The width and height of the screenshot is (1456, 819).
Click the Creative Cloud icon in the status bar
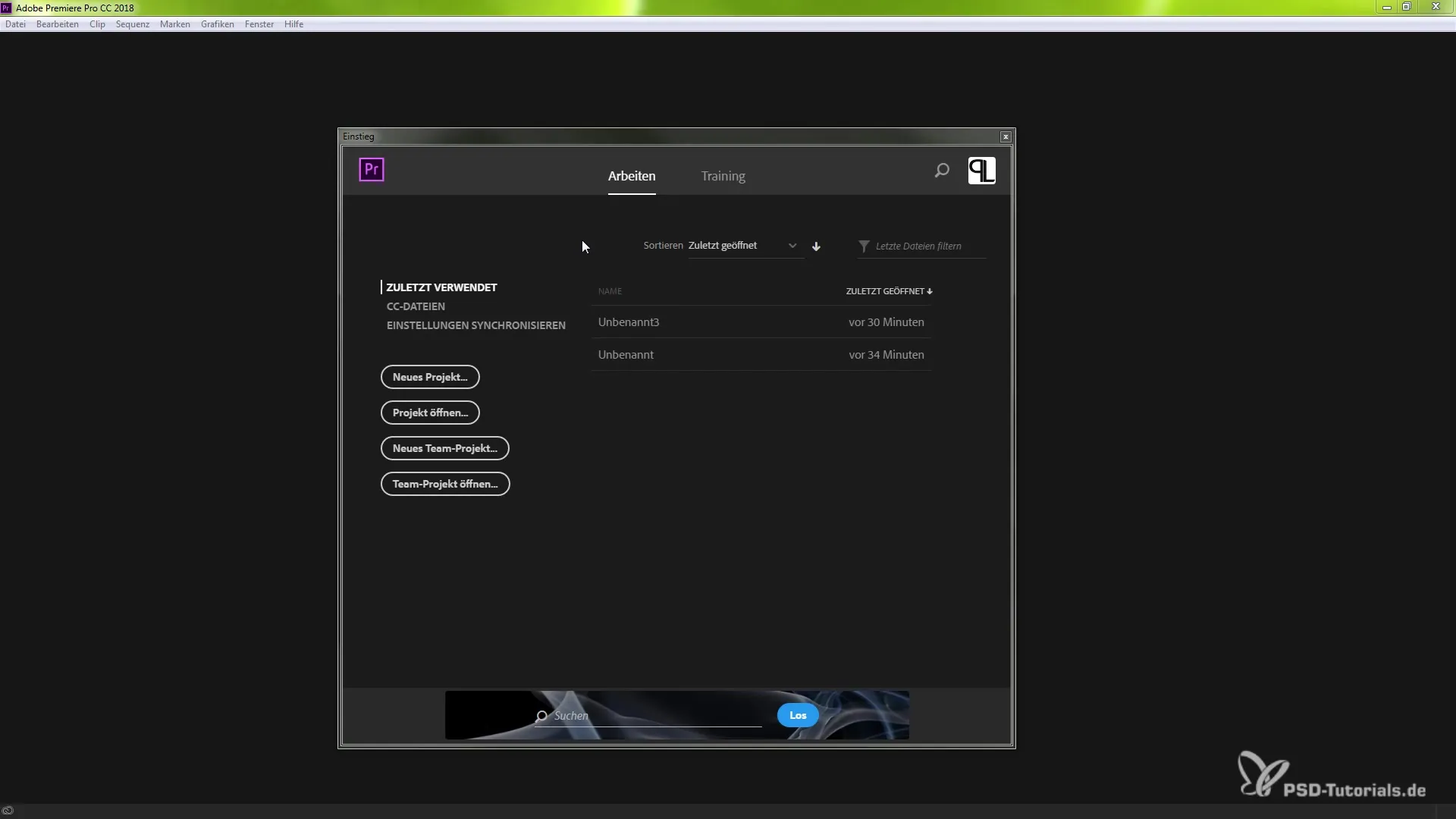[x=8, y=811]
